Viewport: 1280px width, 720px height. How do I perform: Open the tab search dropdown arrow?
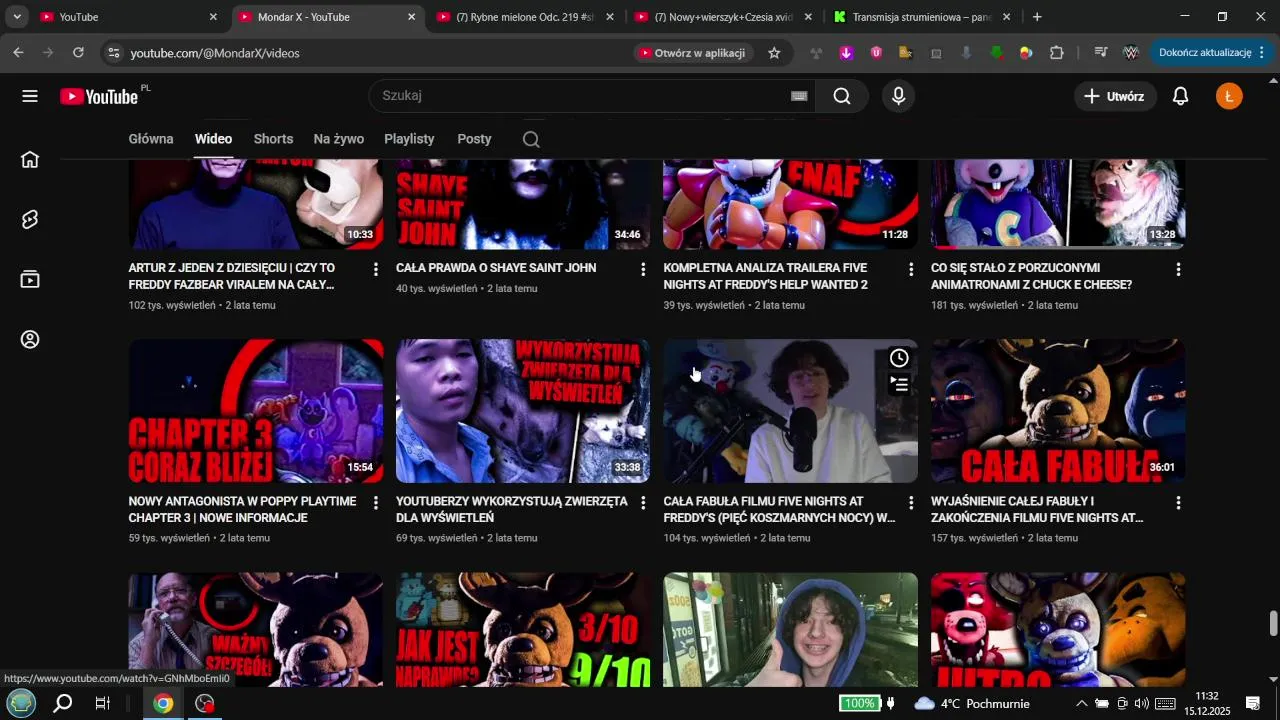(x=17, y=17)
